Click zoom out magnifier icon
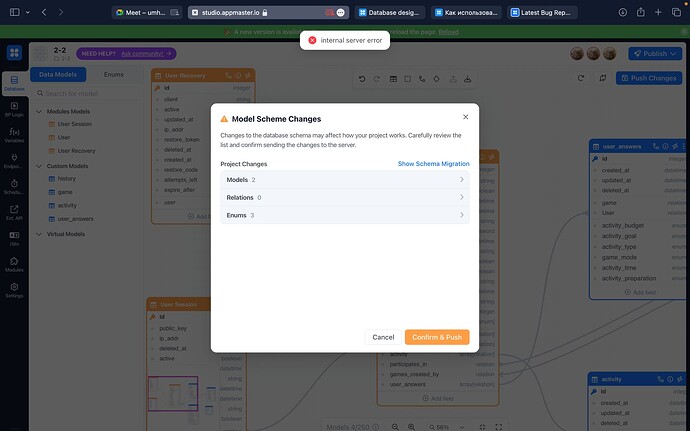 point(395,427)
